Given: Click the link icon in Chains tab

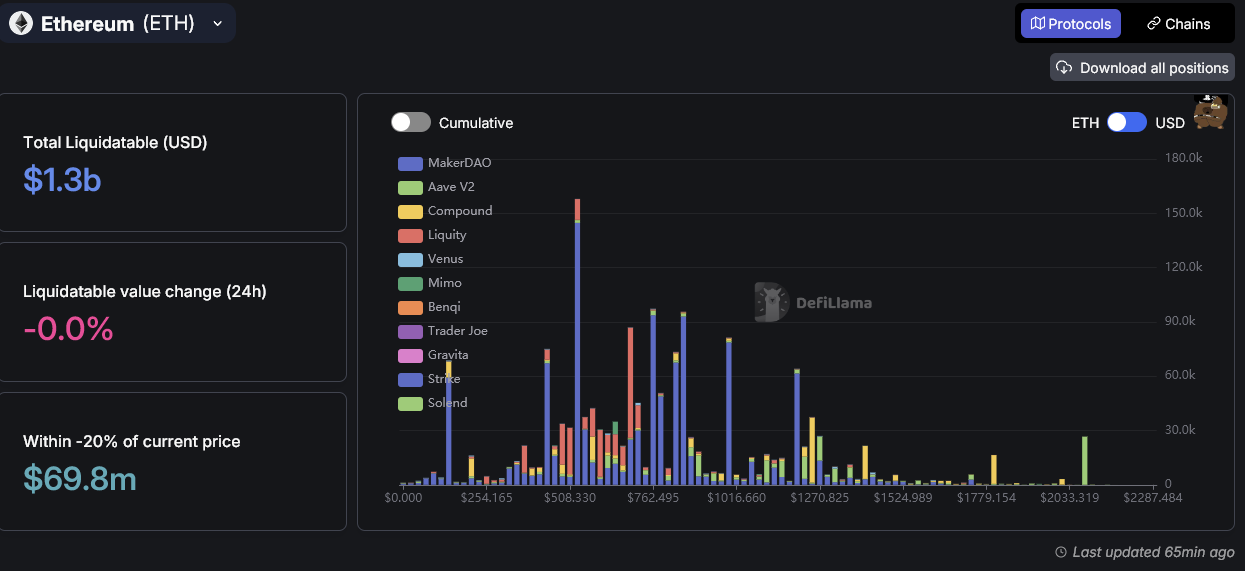Looking at the screenshot, I should pyautogui.click(x=1153, y=24).
